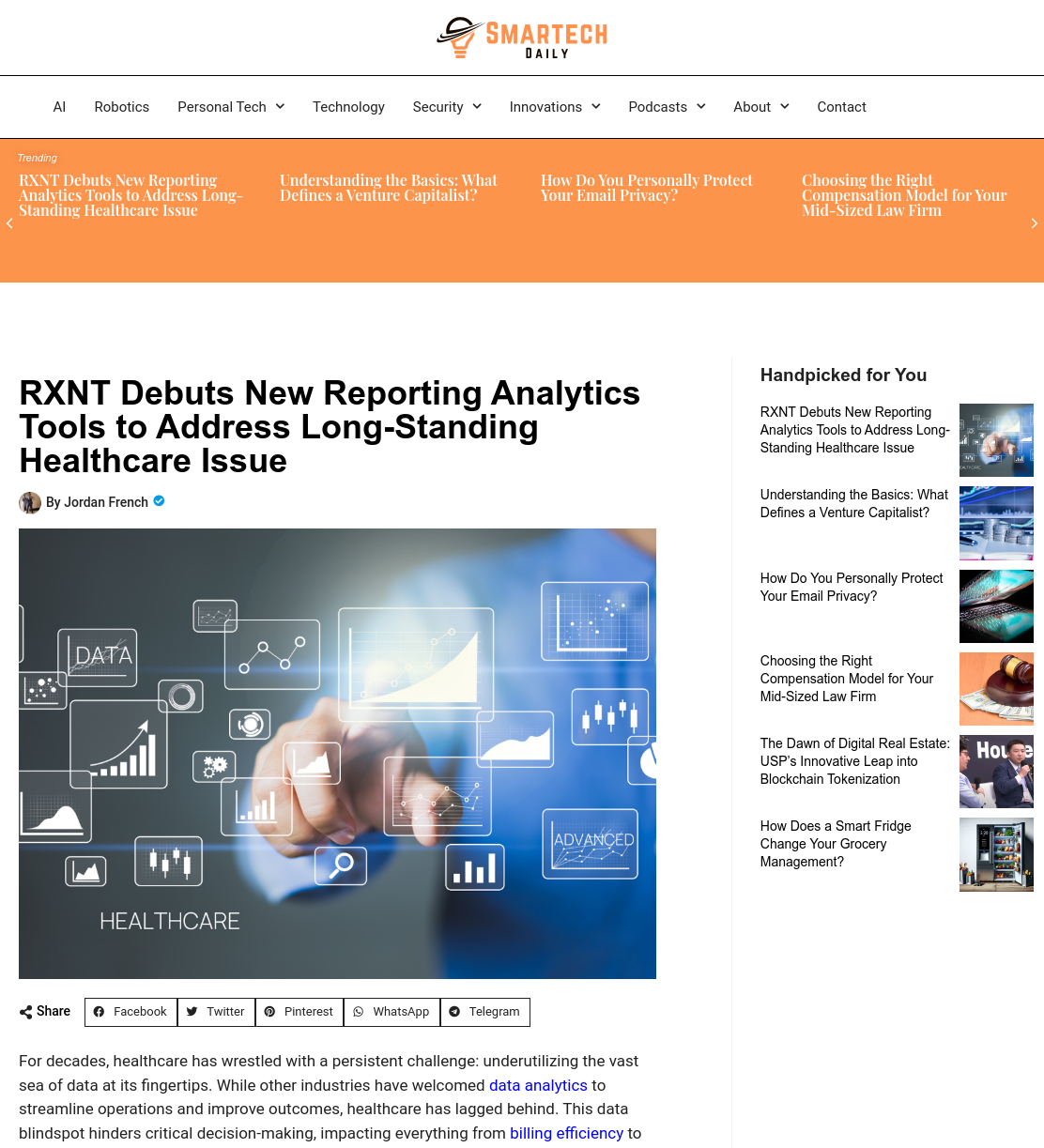Open trending story on Venture Capitalist basics

(389, 188)
